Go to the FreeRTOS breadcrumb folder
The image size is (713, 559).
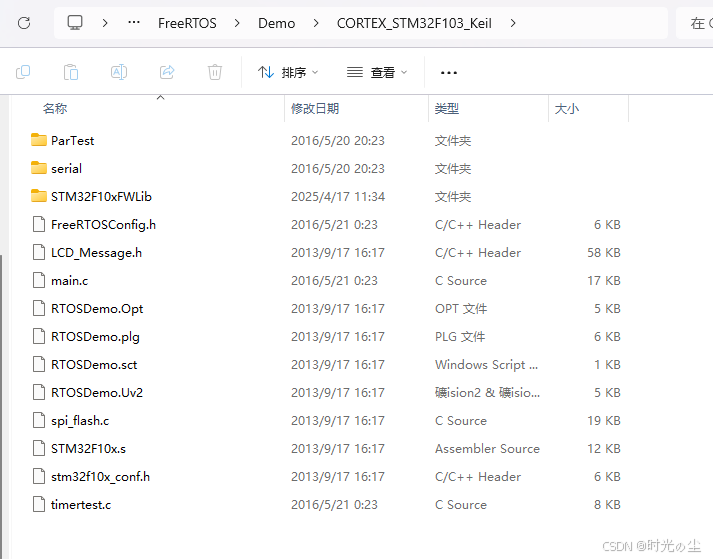click(x=187, y=23)
